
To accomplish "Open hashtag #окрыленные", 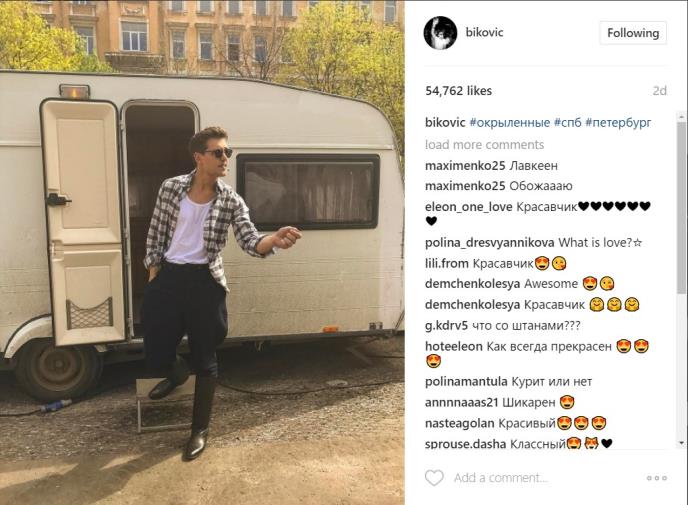I will (509, 122).
